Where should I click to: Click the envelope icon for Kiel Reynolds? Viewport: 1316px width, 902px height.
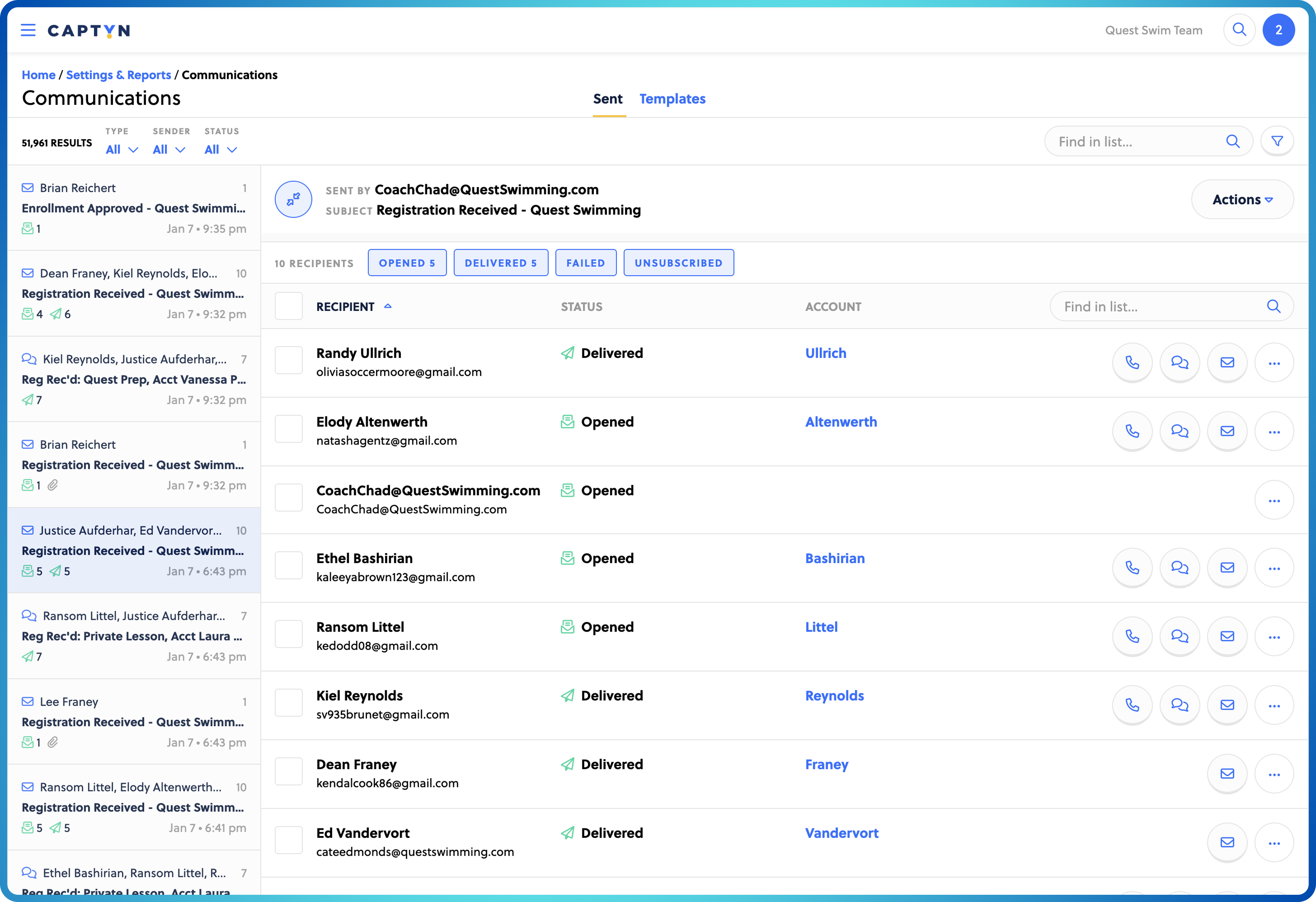[x=1227, y=705]
